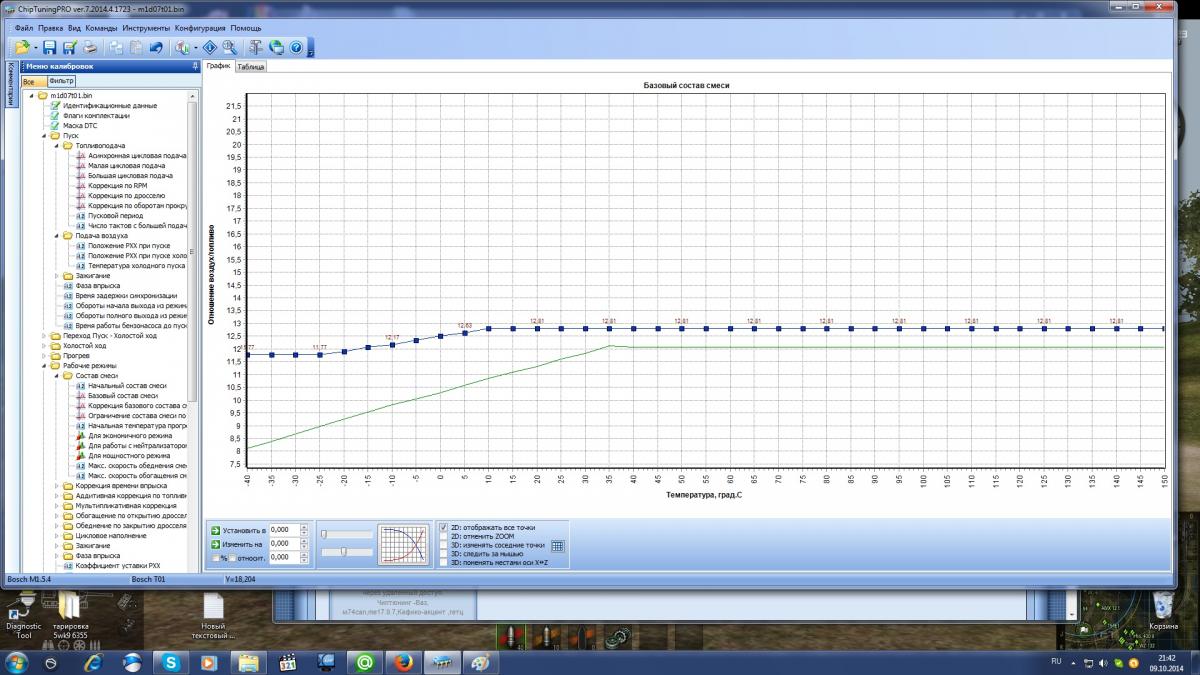Click the grid table icon beside 3D options
1200x675 pixels.
[x=558, y=545]
